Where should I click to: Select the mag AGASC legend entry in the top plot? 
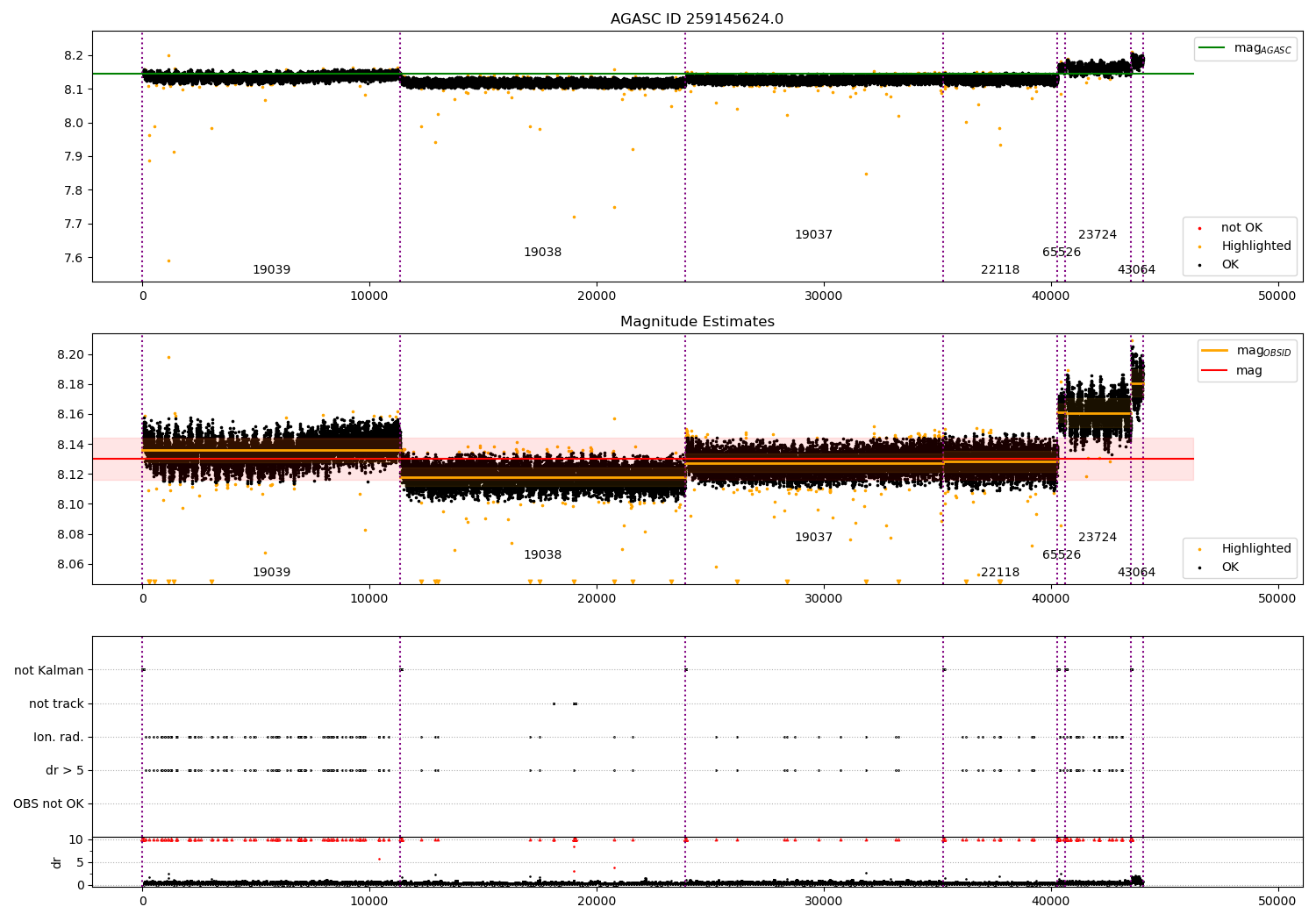1245,48
